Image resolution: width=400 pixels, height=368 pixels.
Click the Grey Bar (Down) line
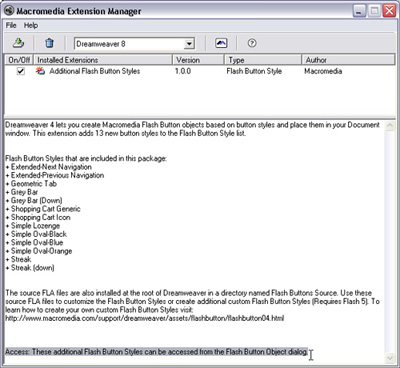[34, 201]
